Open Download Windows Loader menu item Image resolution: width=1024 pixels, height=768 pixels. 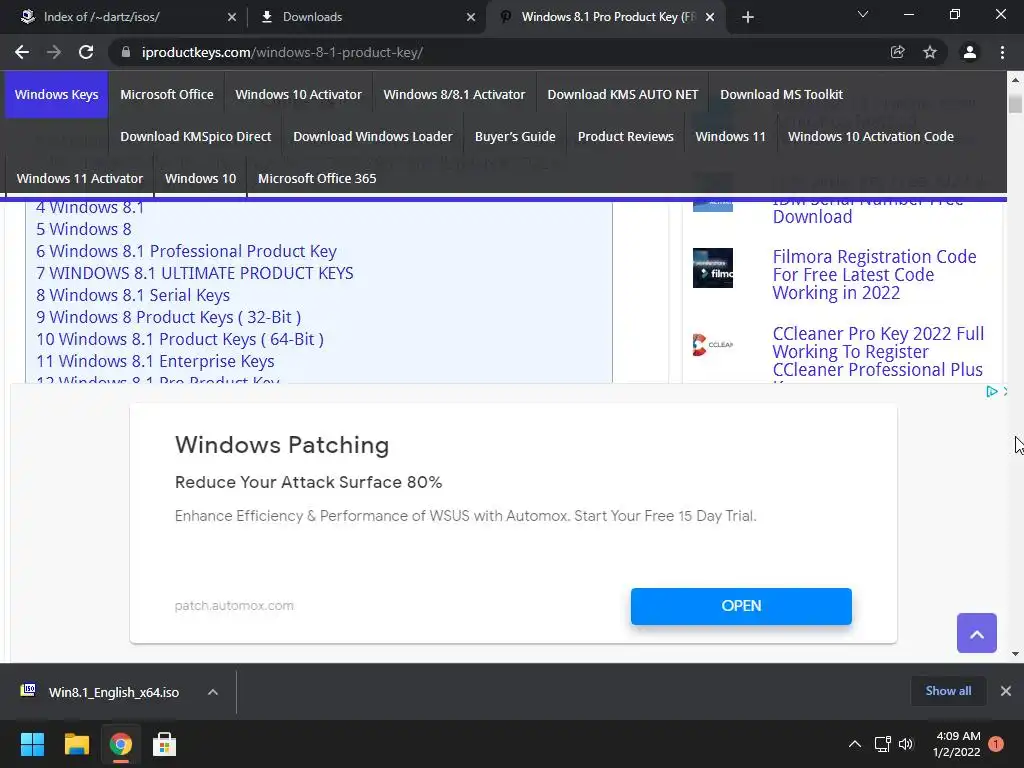(373, 136)
